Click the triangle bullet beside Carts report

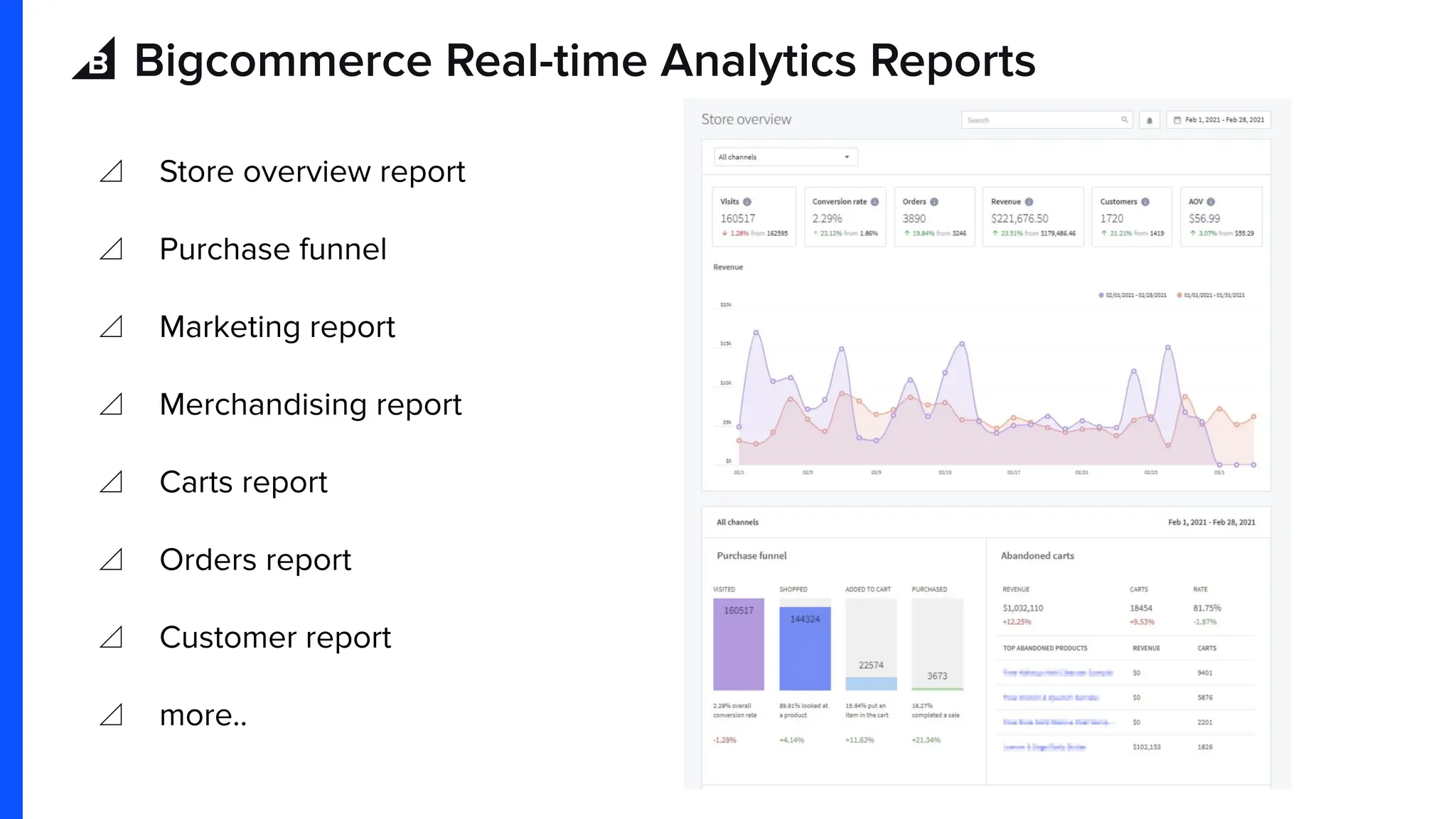click(112, 482)
